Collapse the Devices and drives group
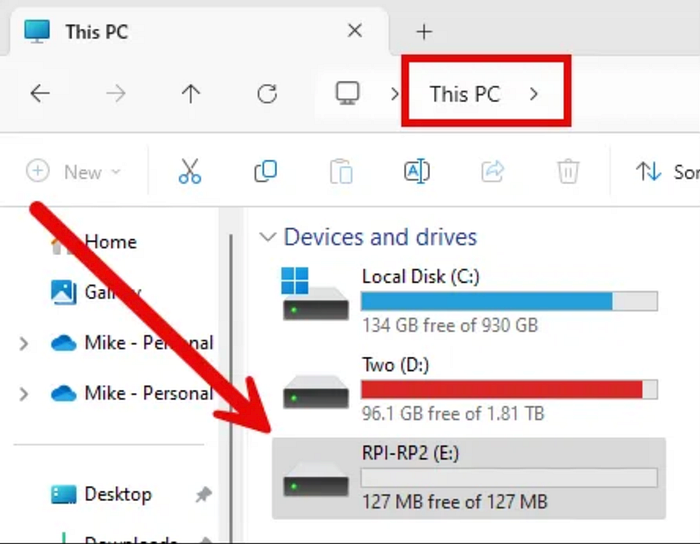 click(x=267, y=238)
